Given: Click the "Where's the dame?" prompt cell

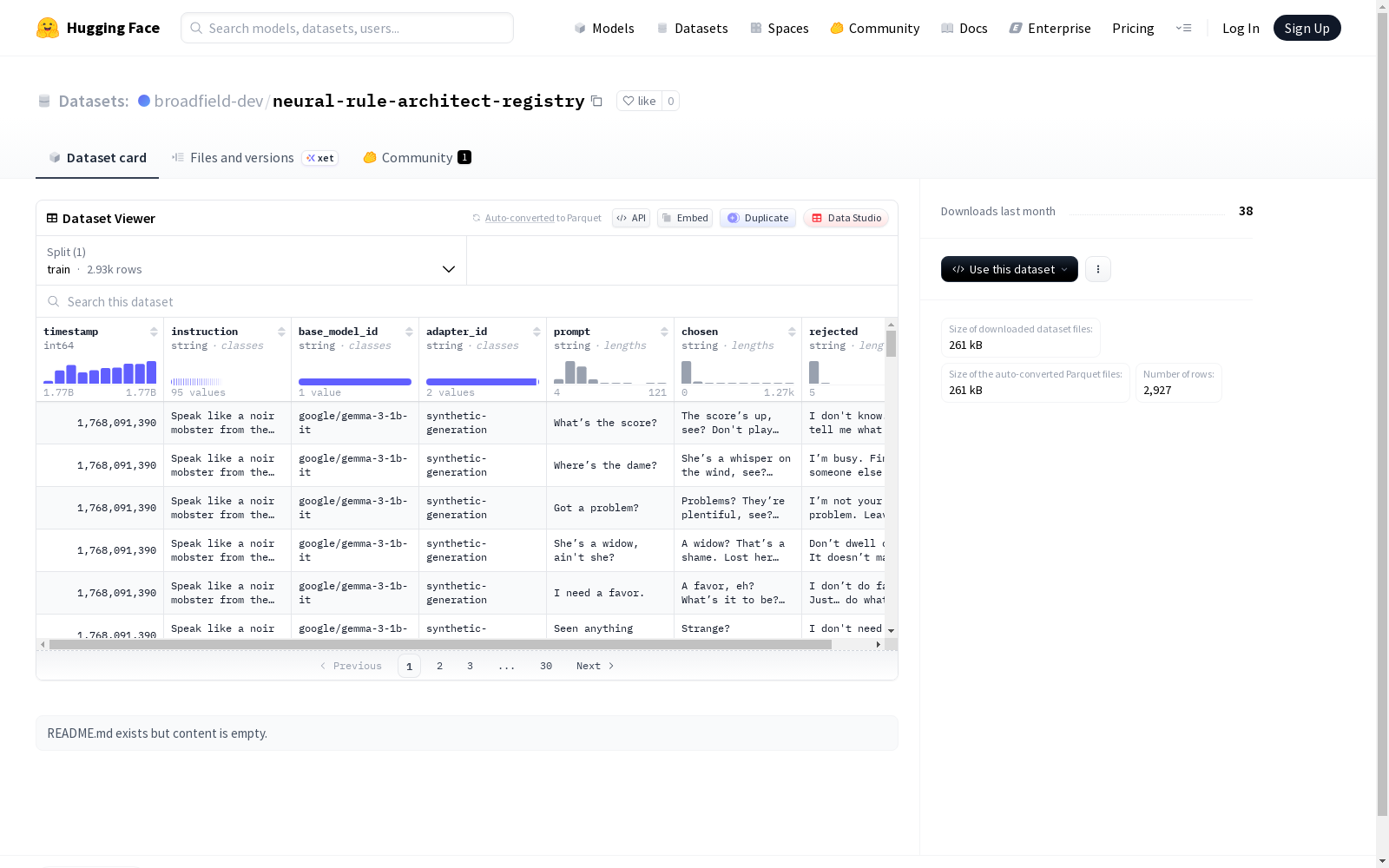Looking at the screenshot, I should 610,465.
